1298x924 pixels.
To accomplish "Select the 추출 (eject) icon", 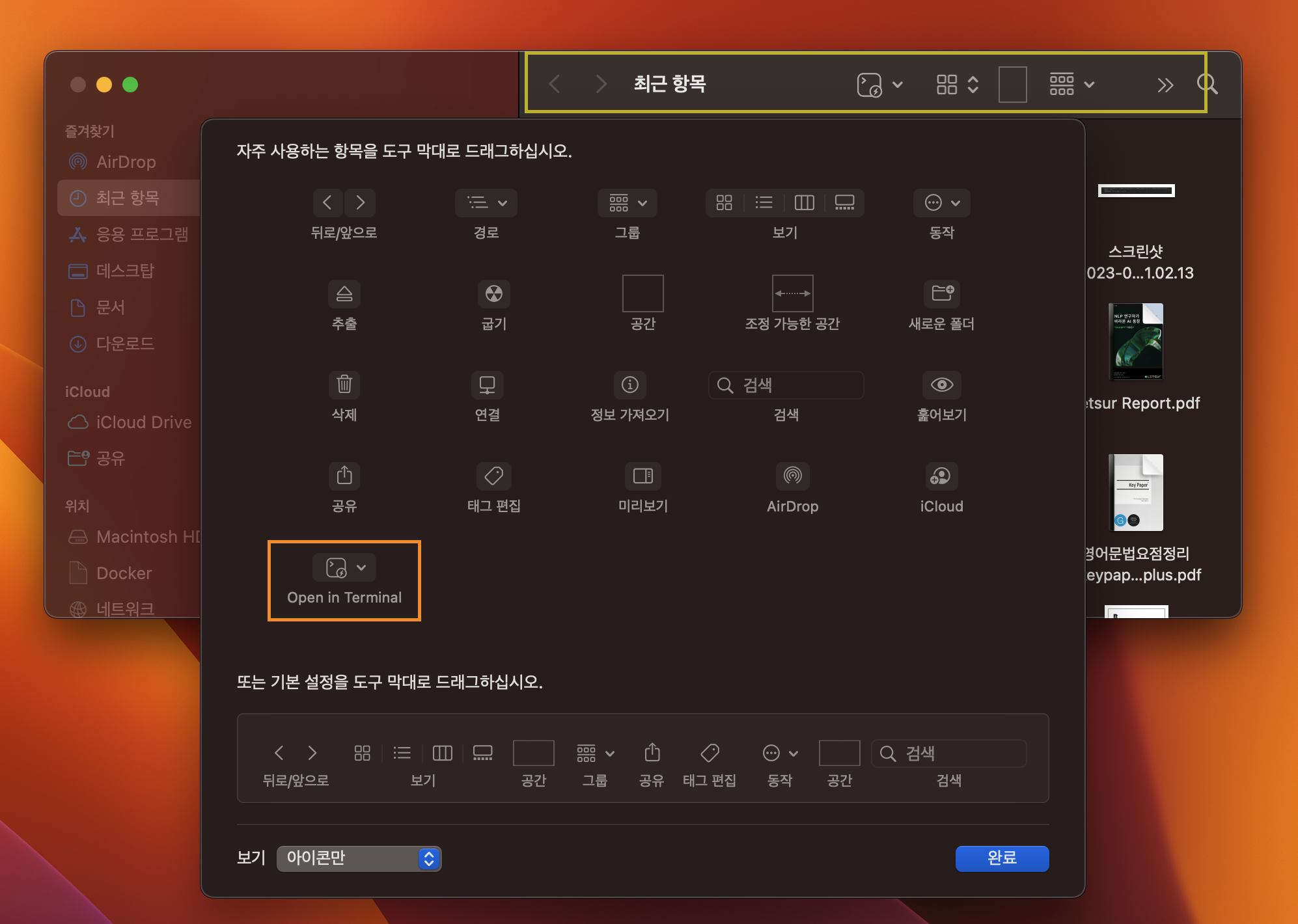I will 344,293.
